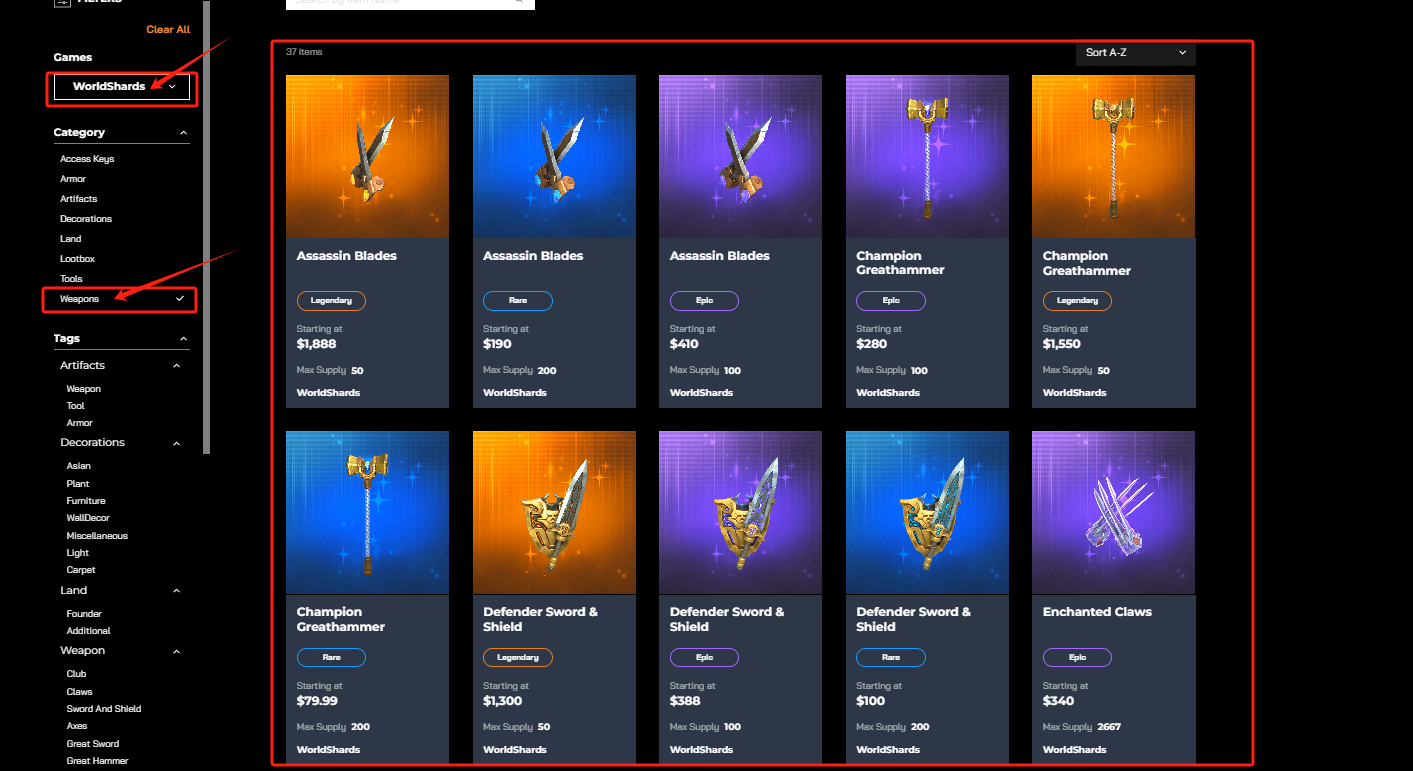
Task: Open the Legendary Defender Sword & Shield image
Action: coord(554,513)
